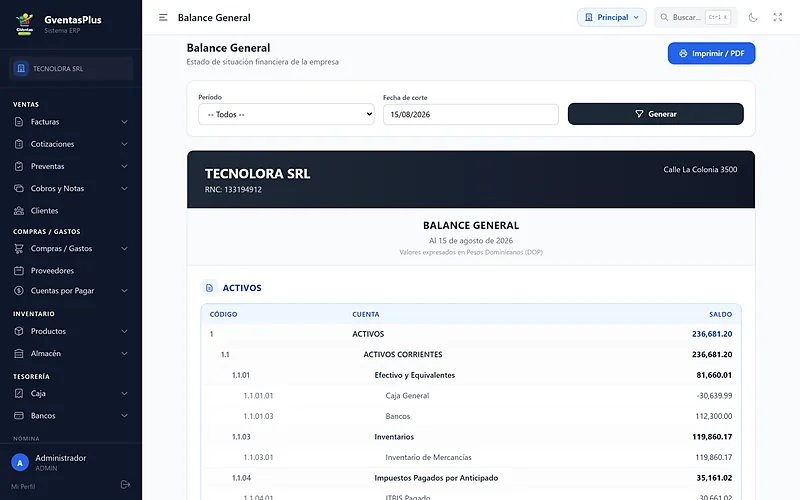Expand the Facturas submenu chevron

124,122
